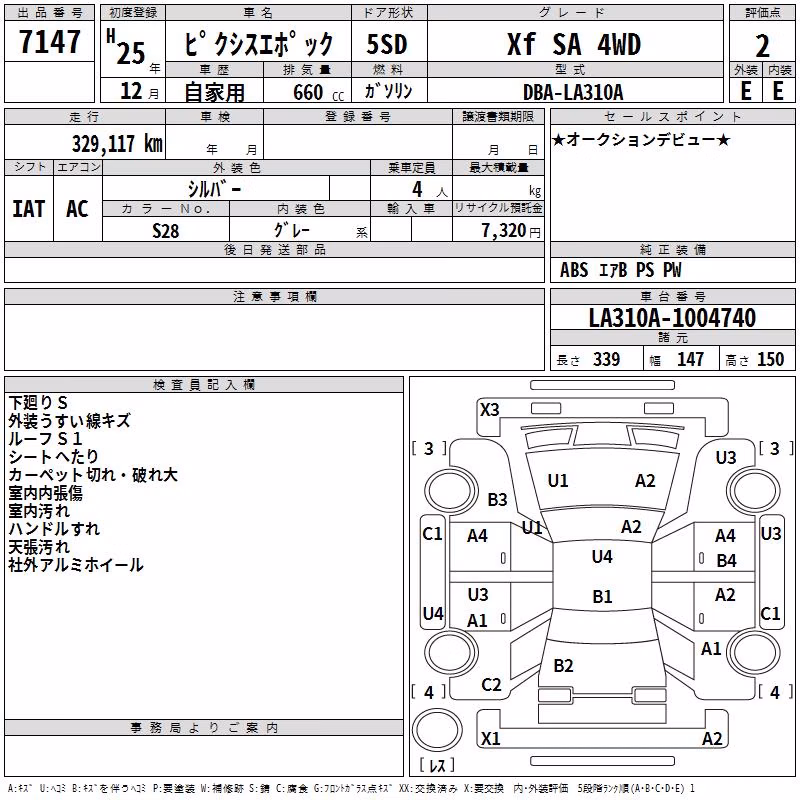Image resolution: width=800 pixels, height=800 pixels.
Task: Select recycle deposit 7,320円
Action: click(511, 231)
